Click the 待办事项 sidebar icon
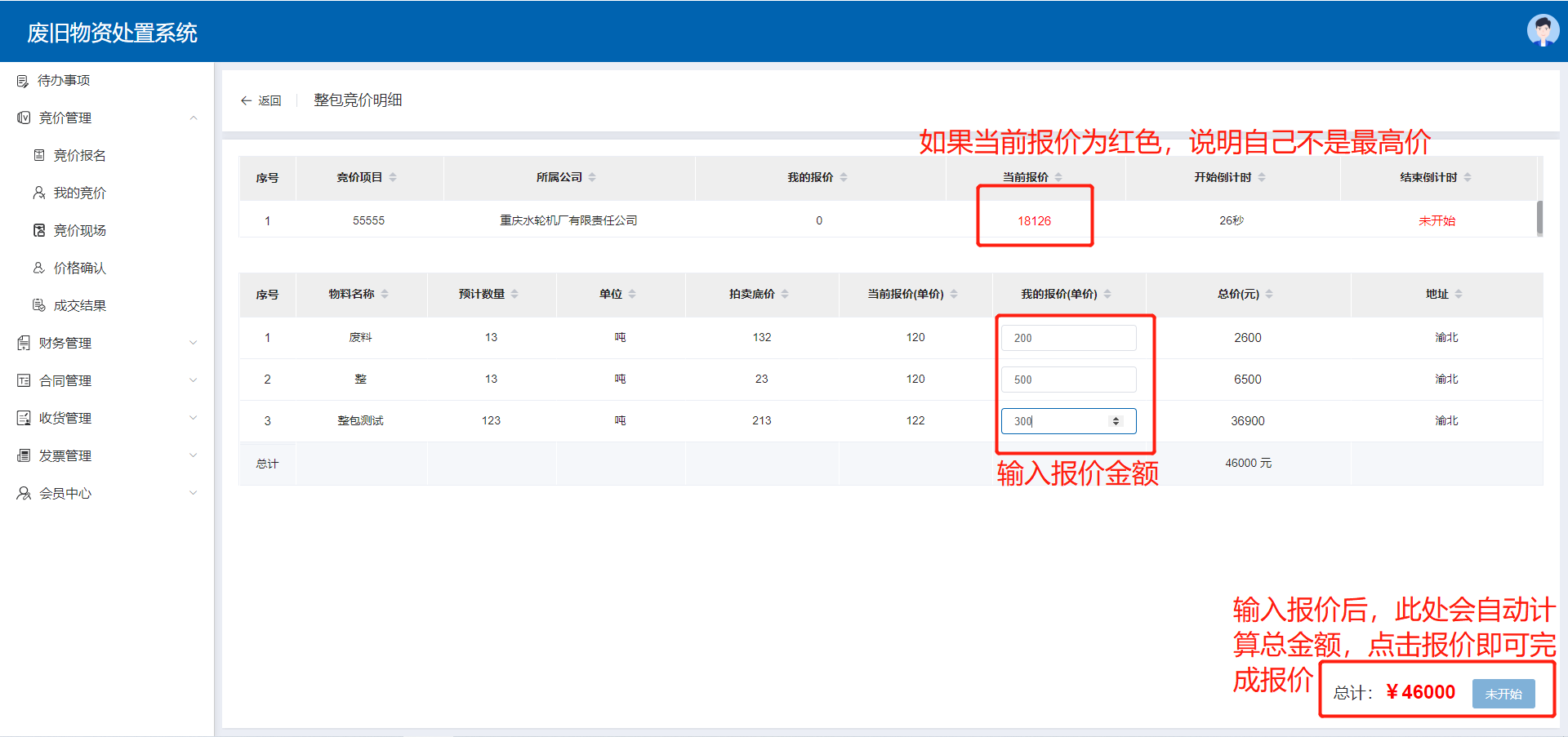This screenshot has height=737, width=1568. [23, 81]
